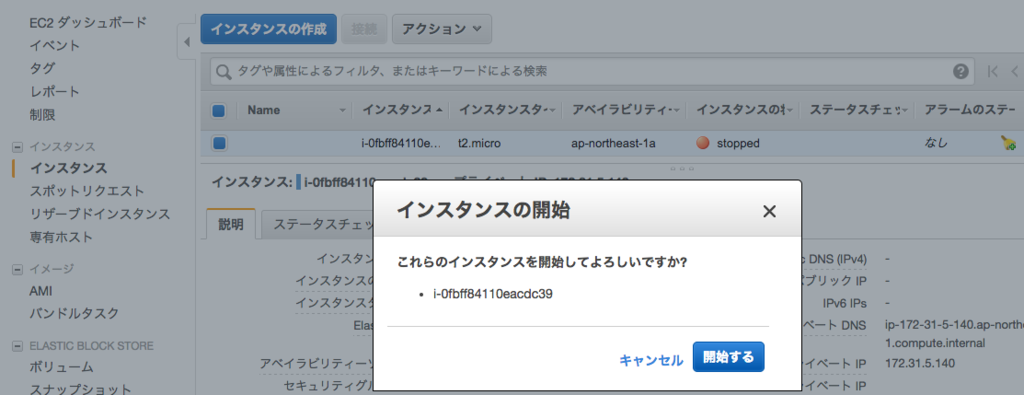Image resolution: width=1024 pixels, height=395 pixels.
Task: Open ボリューム in sidebar
Action: click(x=61, y=368)
